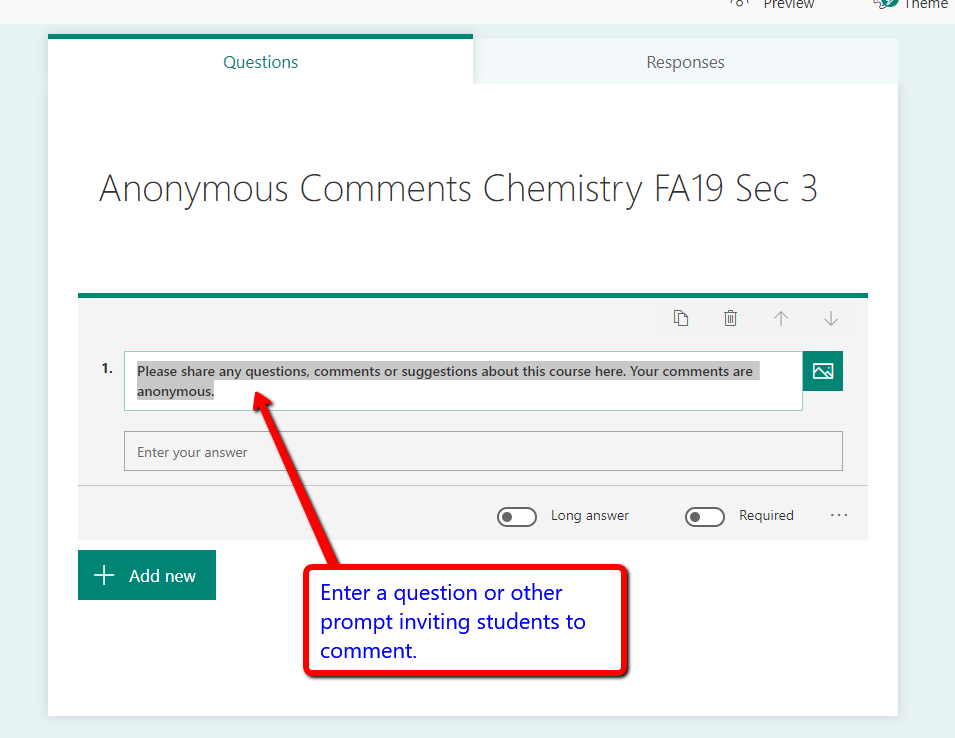The height and width of the screenshot is (738, 955).
Task: Click the form title Anonymous Comments Chemistry
Action: point(458,189)
